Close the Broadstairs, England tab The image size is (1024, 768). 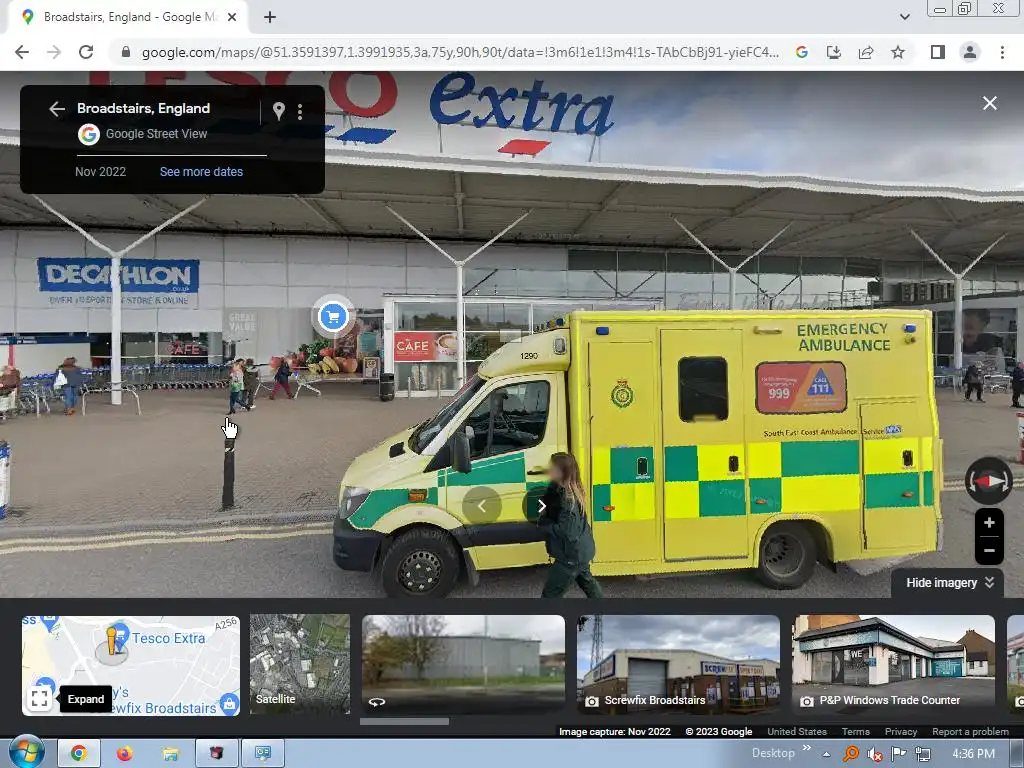(232, 17)
